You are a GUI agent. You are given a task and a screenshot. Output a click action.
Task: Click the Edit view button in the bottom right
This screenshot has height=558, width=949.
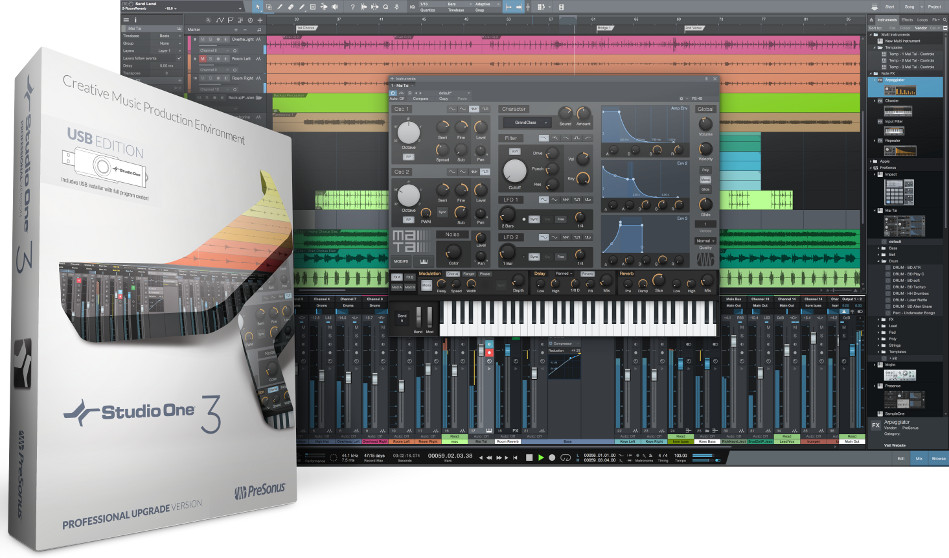(901, 459)
